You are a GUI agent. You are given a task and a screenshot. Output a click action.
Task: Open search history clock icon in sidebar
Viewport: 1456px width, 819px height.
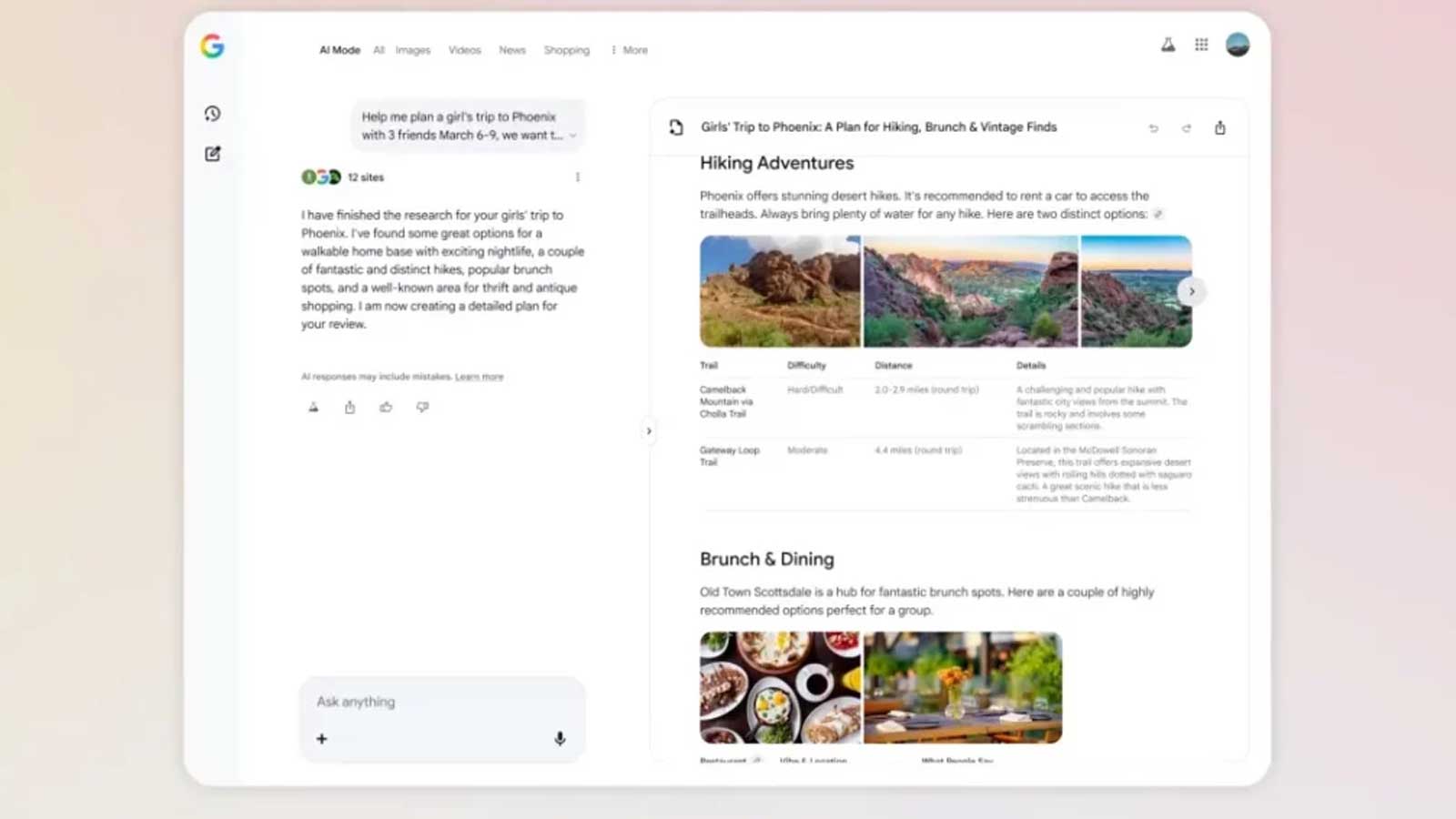(x=212, y=114)
